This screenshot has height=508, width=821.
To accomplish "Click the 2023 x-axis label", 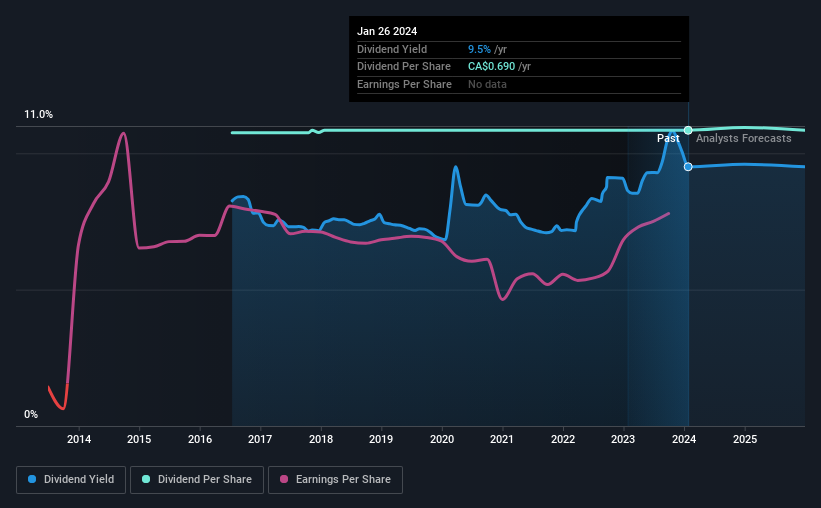I will [623, 439].
